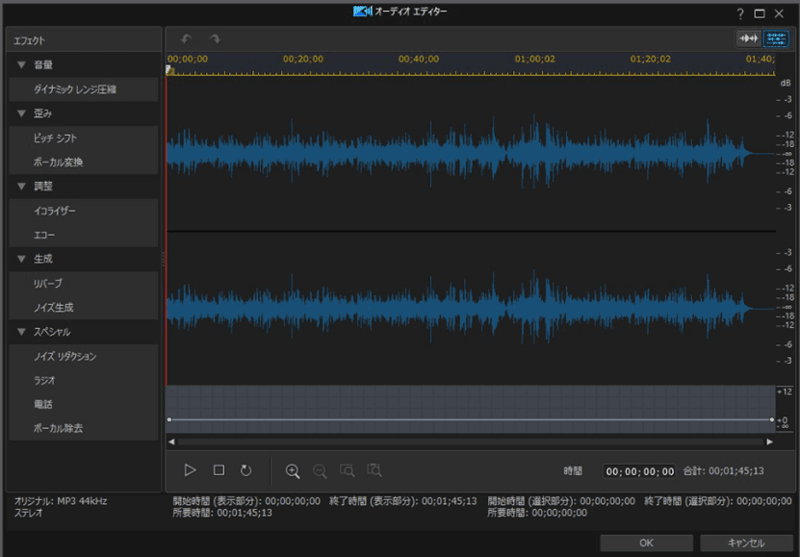Click the horizontal scrollbar right arrow

click(769, 441)
